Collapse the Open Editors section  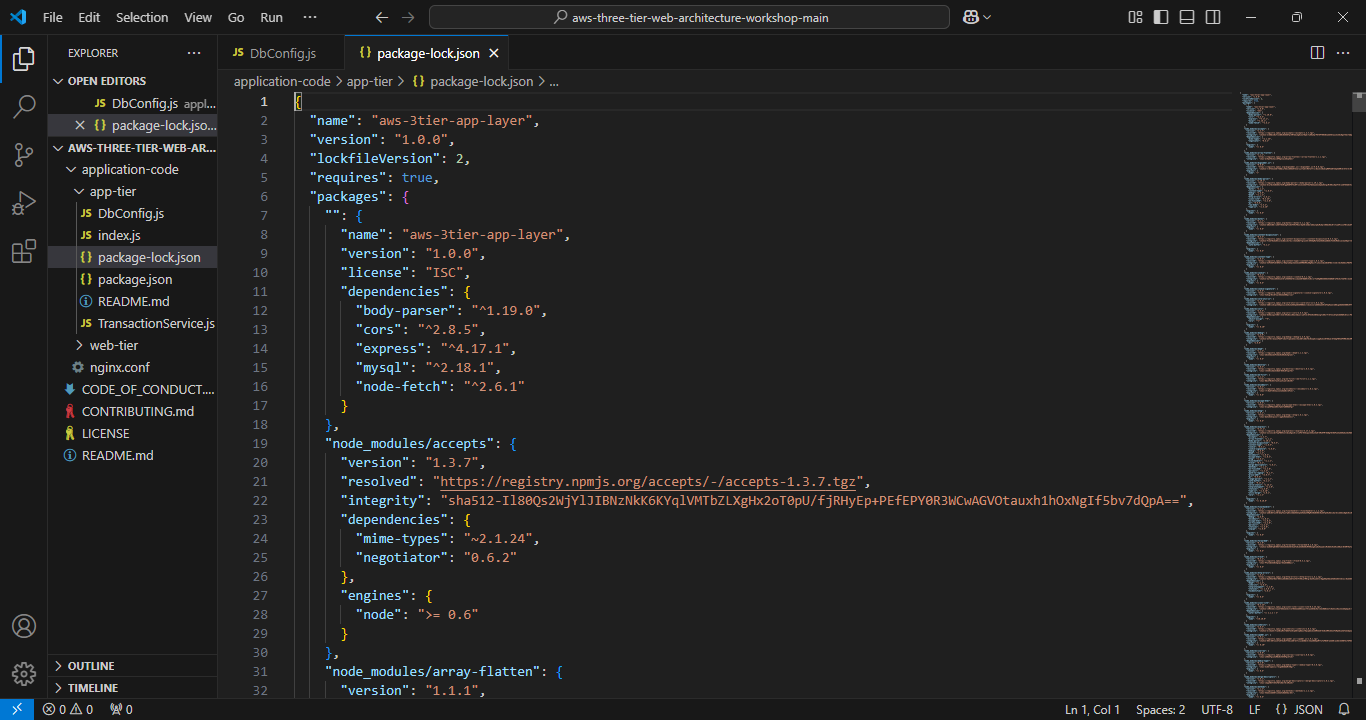pos(58,81)
